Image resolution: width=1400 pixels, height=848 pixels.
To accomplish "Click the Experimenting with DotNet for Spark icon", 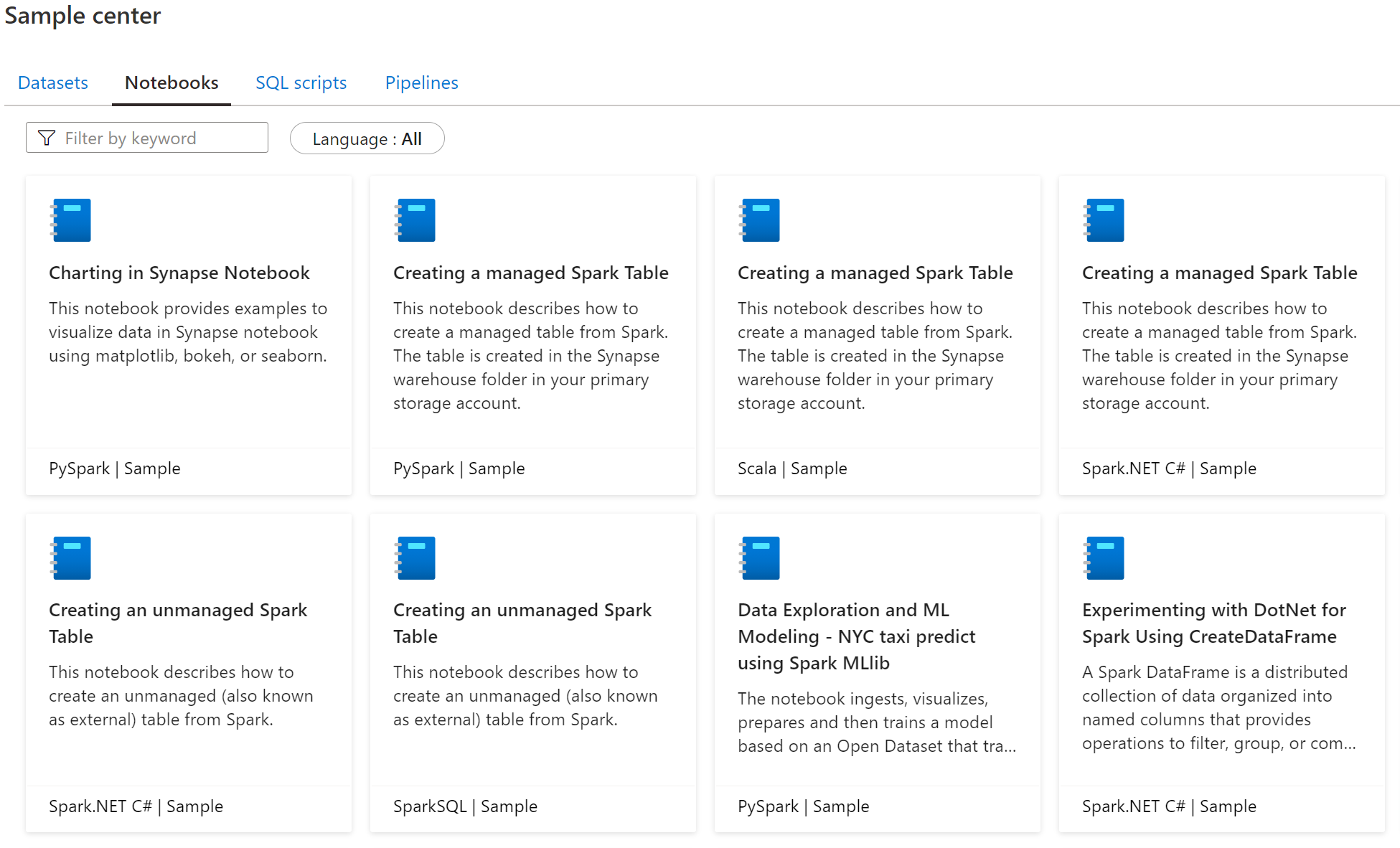I will 1104,558.
